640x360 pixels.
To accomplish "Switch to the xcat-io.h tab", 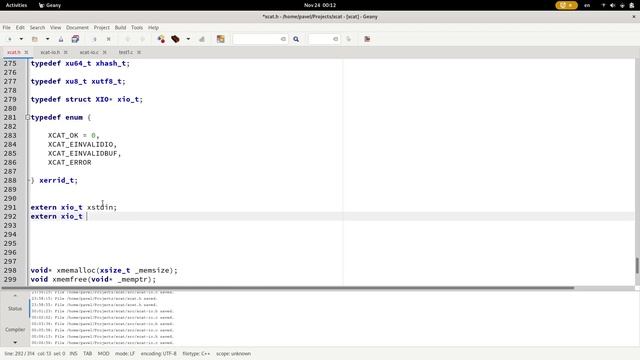I will (x=50, y=52).
